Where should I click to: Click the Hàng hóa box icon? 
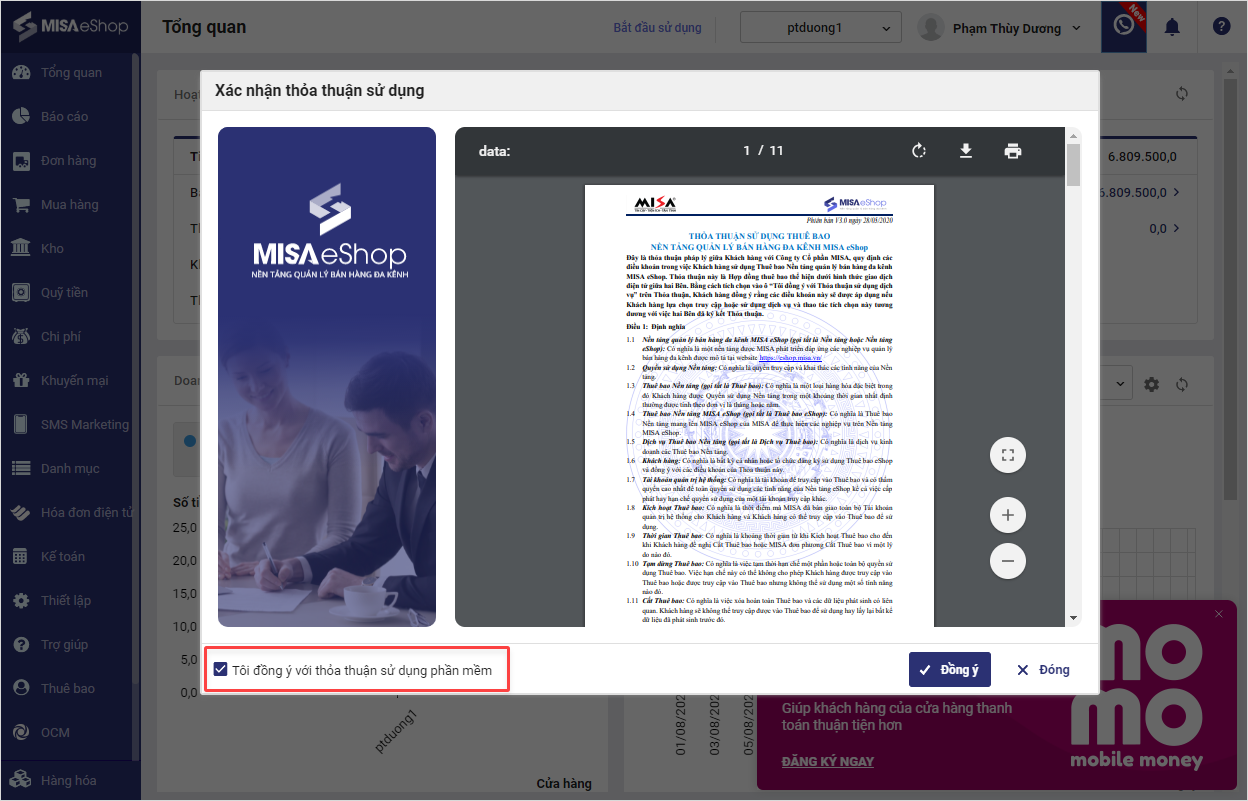click(x=20, y=781)
